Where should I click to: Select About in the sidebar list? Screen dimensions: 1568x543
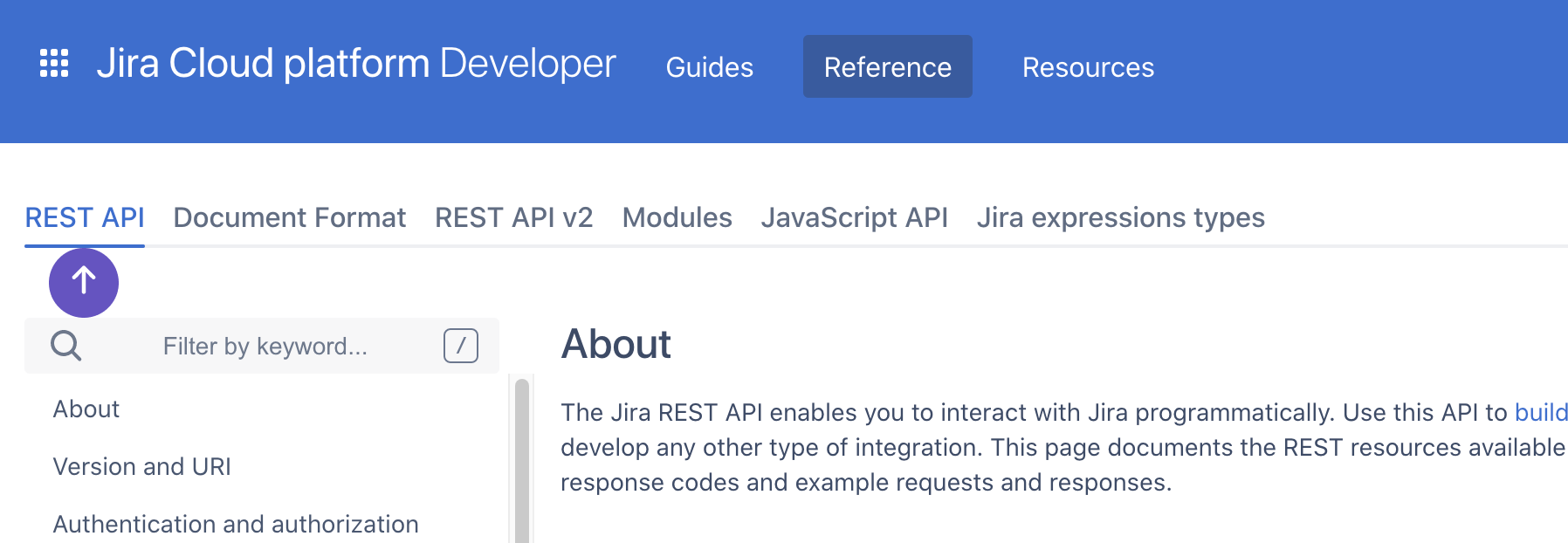pos(86,409)
